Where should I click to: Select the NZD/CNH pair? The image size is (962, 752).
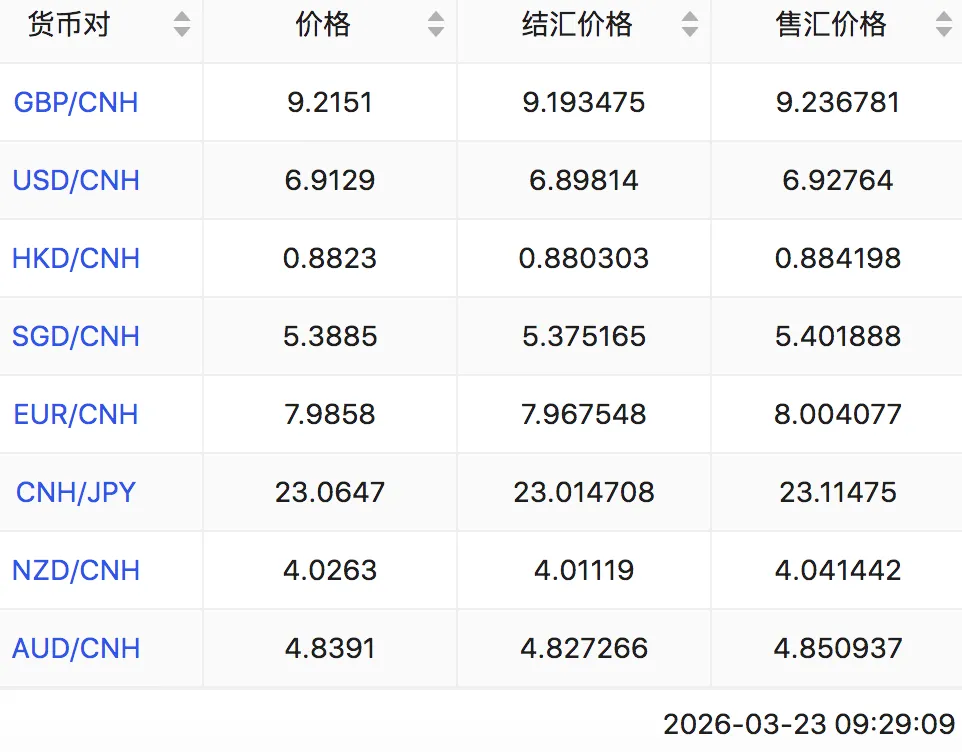75,570
